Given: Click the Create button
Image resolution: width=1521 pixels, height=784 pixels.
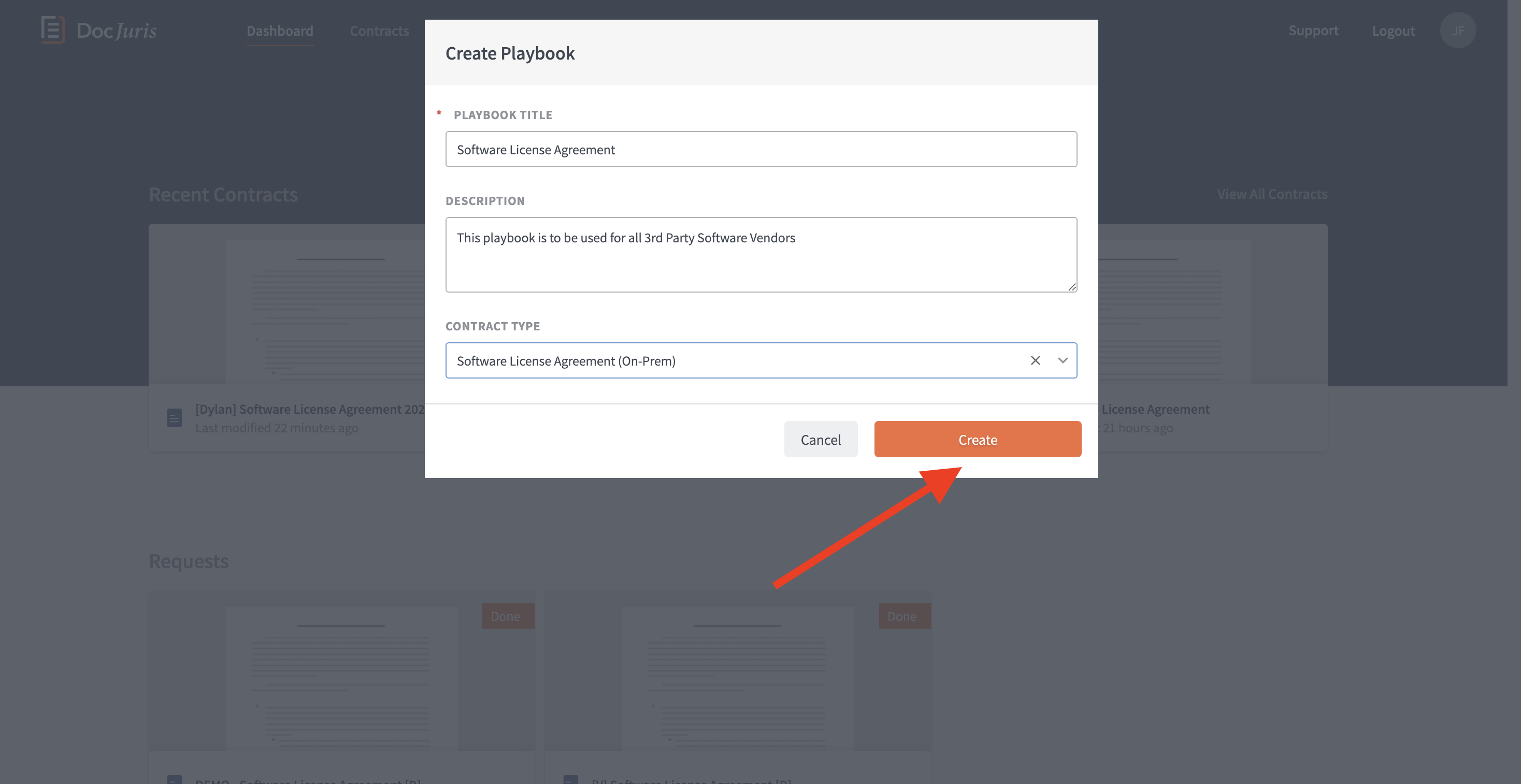Looking at the screenshot, I should click(977, 439).
